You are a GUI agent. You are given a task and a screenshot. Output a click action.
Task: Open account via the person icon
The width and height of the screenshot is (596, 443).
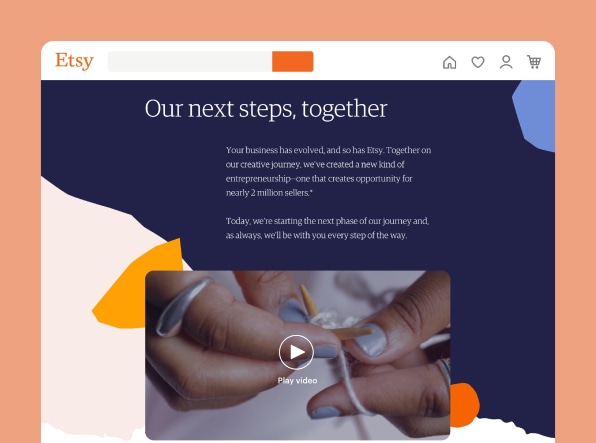pos(506,62)
